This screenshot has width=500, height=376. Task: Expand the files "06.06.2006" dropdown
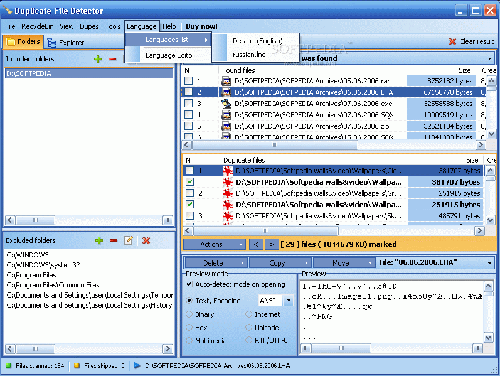[489, 263]
